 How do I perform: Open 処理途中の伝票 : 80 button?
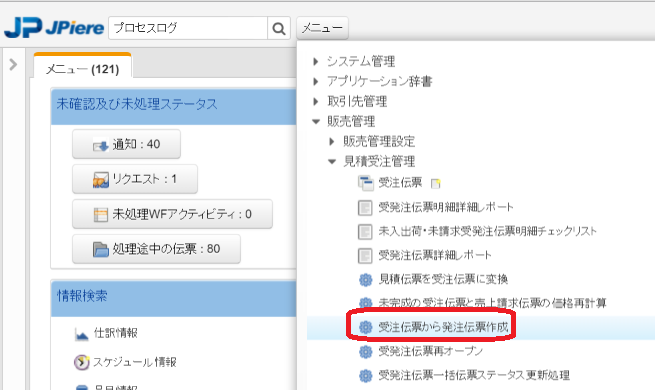point(156,249)
